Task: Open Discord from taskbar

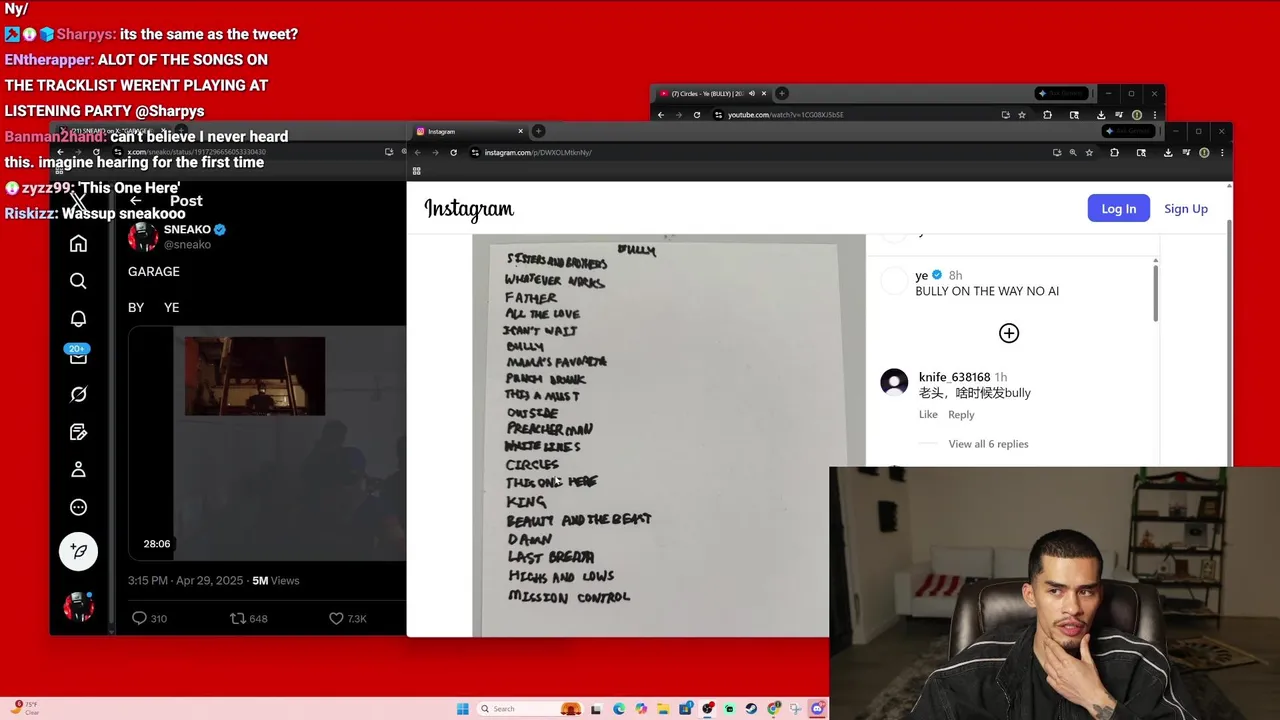Action: coord(817,709)
